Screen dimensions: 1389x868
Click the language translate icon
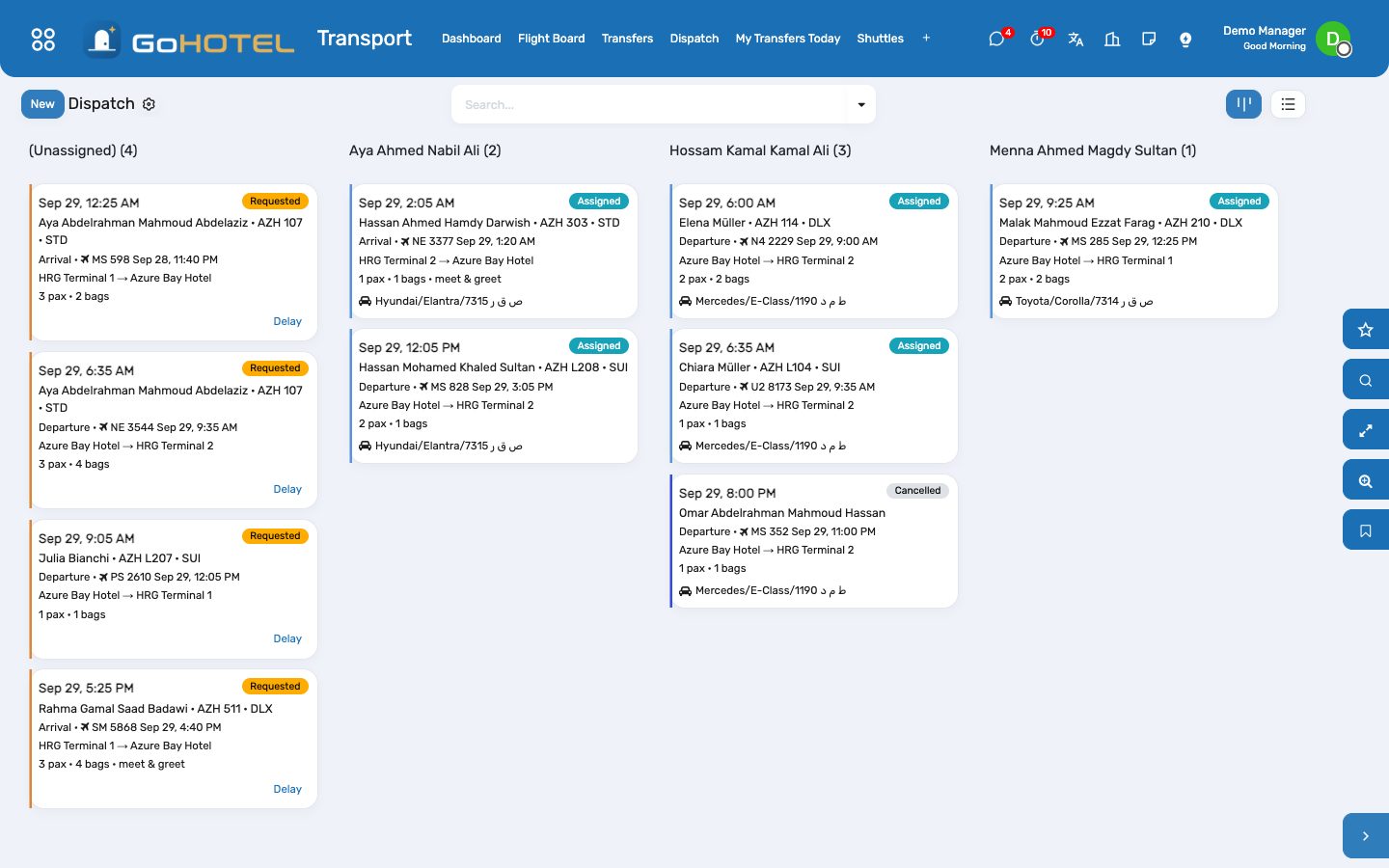point(1076,39)
